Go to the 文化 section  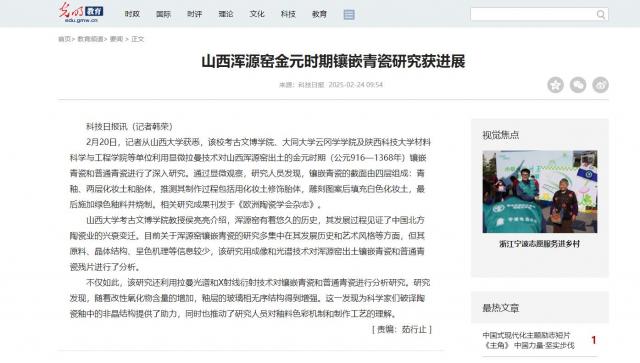pyautogui.click(x=257, y=14)
